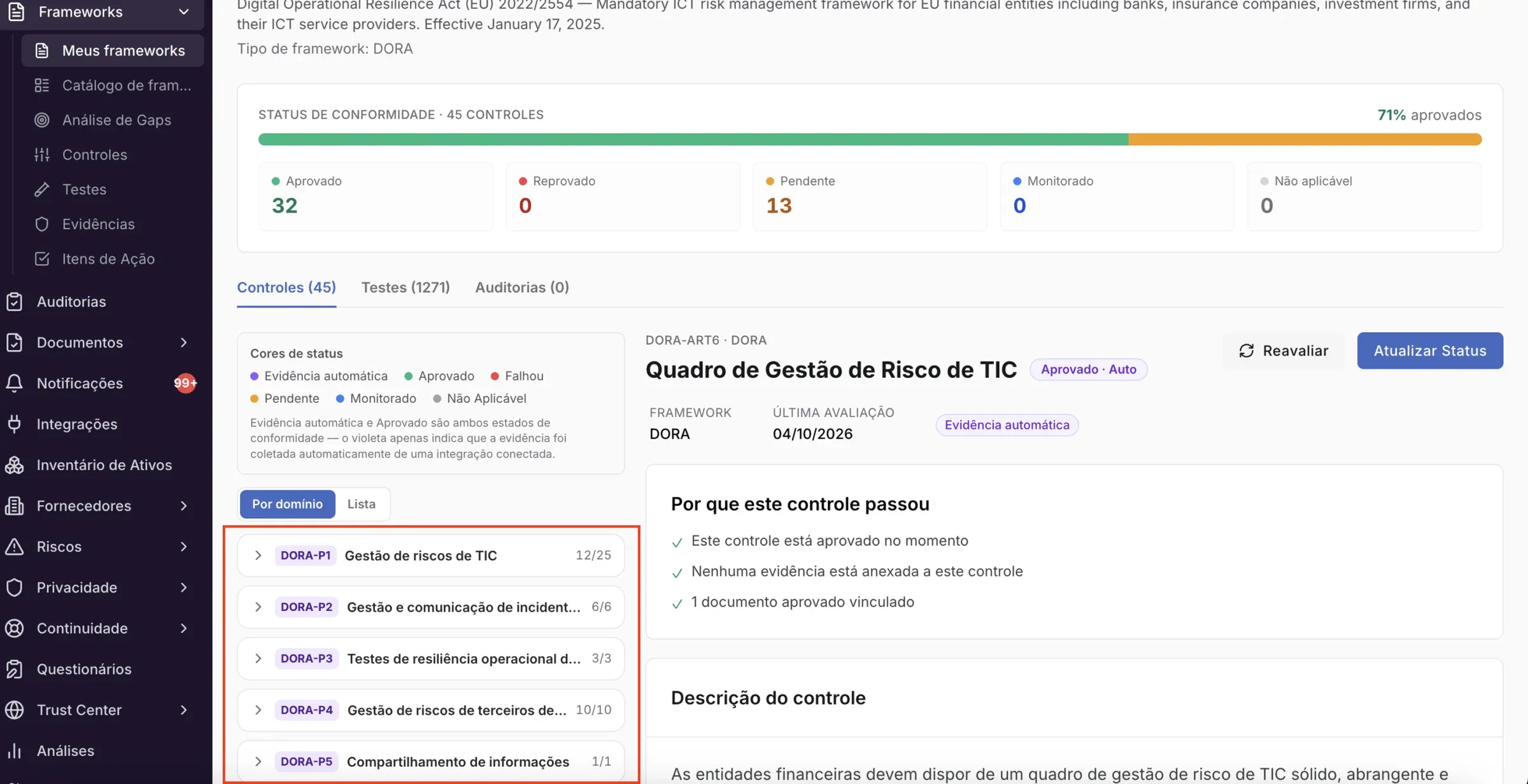
Task: Switch view to Lista
Action: (361, 504)
